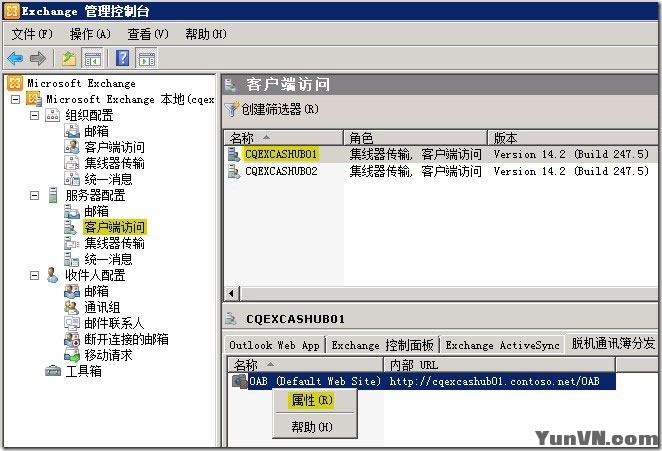Click the 移动请求 move request icon
Screen dimensions: 662x451
72,355
